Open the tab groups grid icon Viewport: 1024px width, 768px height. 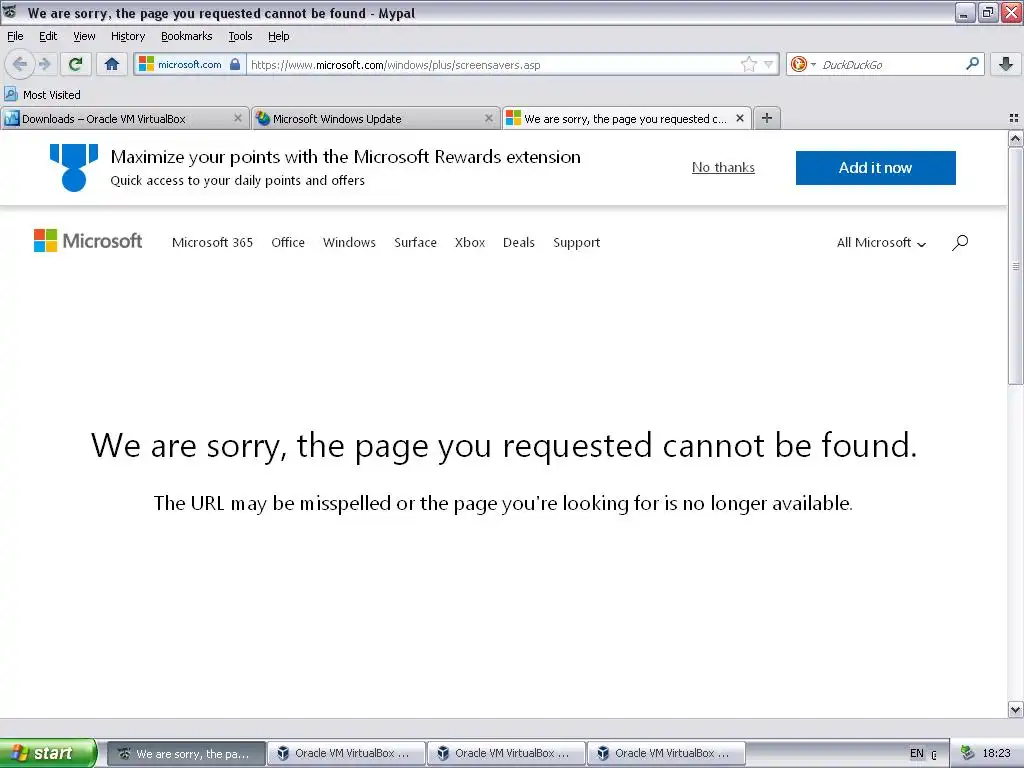click(1014, 118)
